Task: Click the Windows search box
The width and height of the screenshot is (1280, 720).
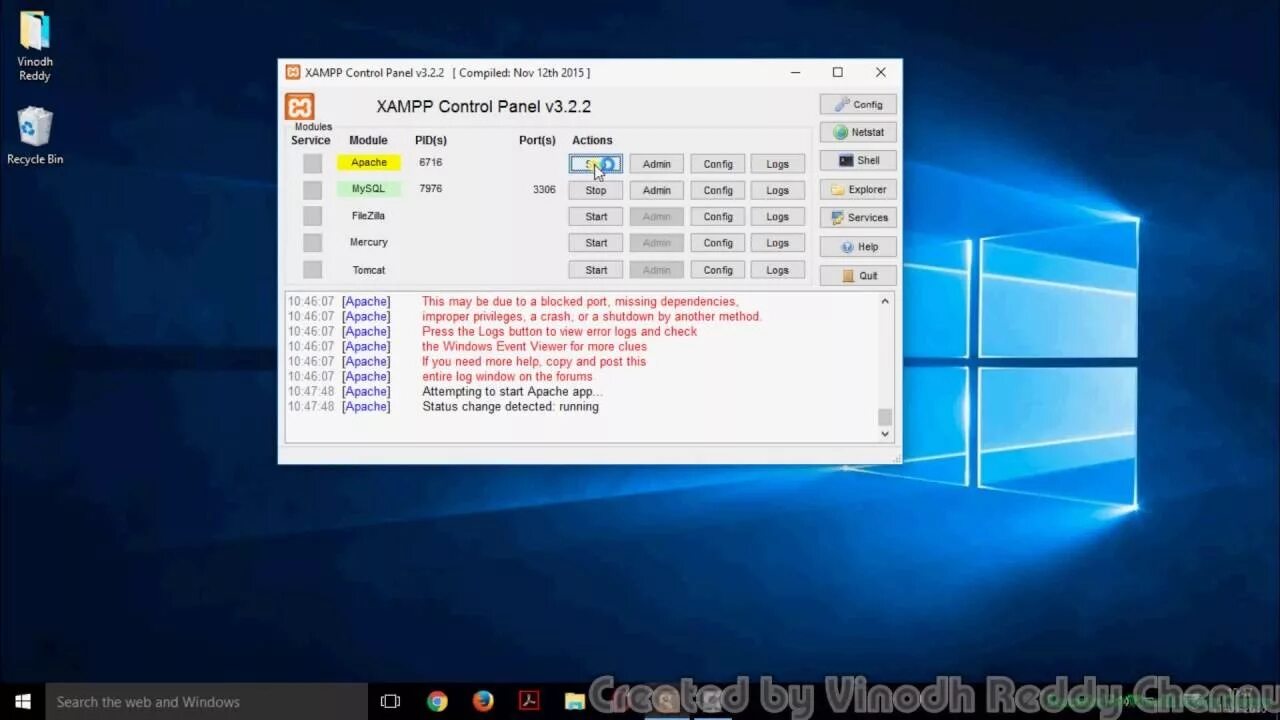Action: (207, 702)
